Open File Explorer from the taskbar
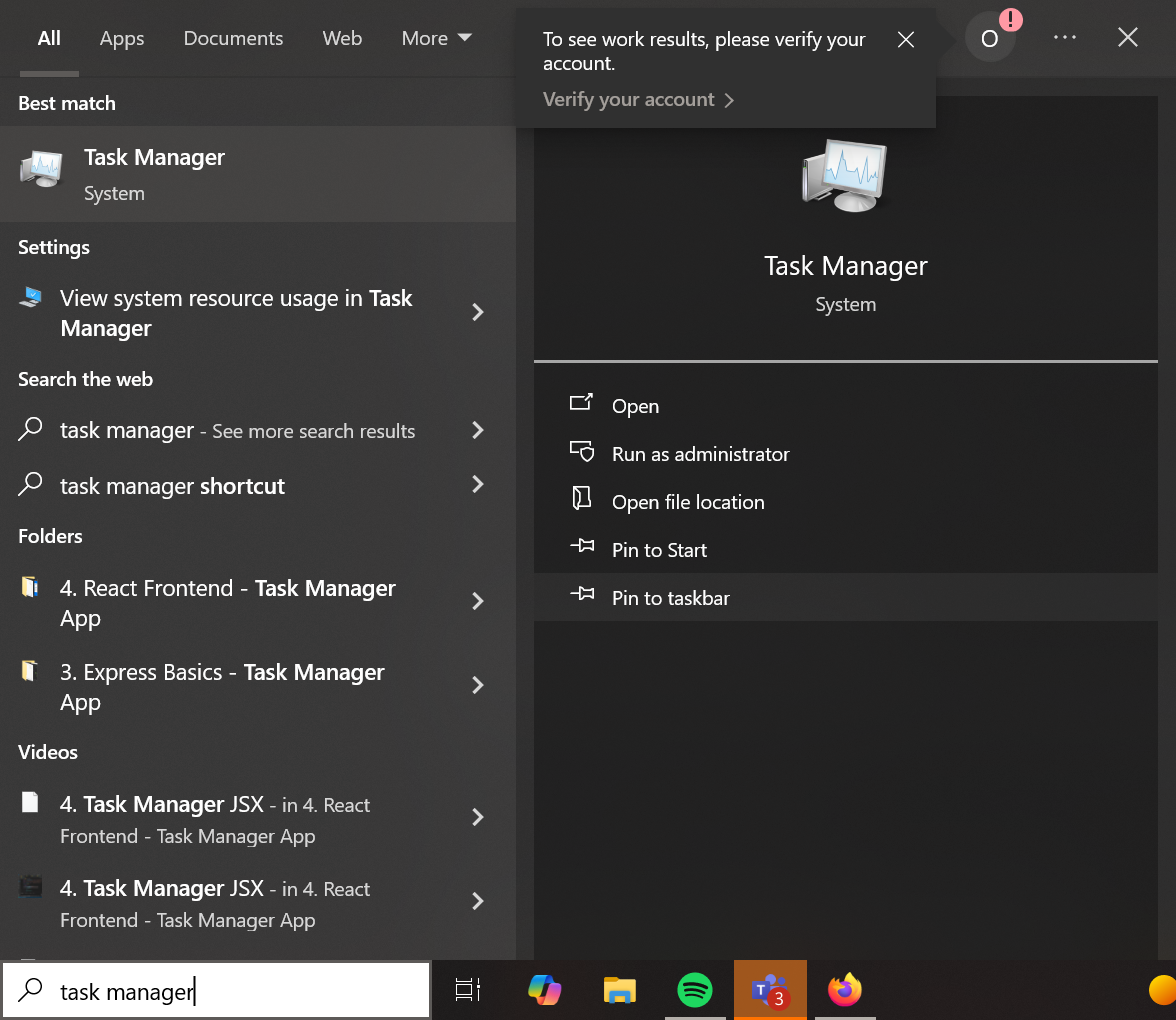The height and width of the screenshot is (1020, 1176). pyautogui.click(x=620, y=990)
